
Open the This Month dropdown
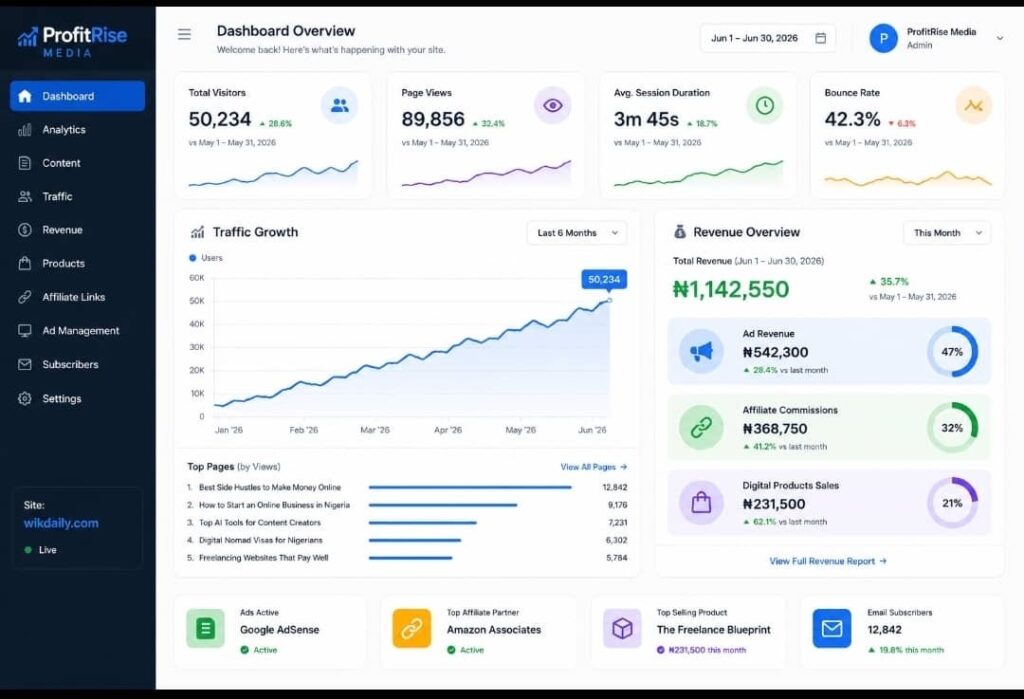[947, 233]
